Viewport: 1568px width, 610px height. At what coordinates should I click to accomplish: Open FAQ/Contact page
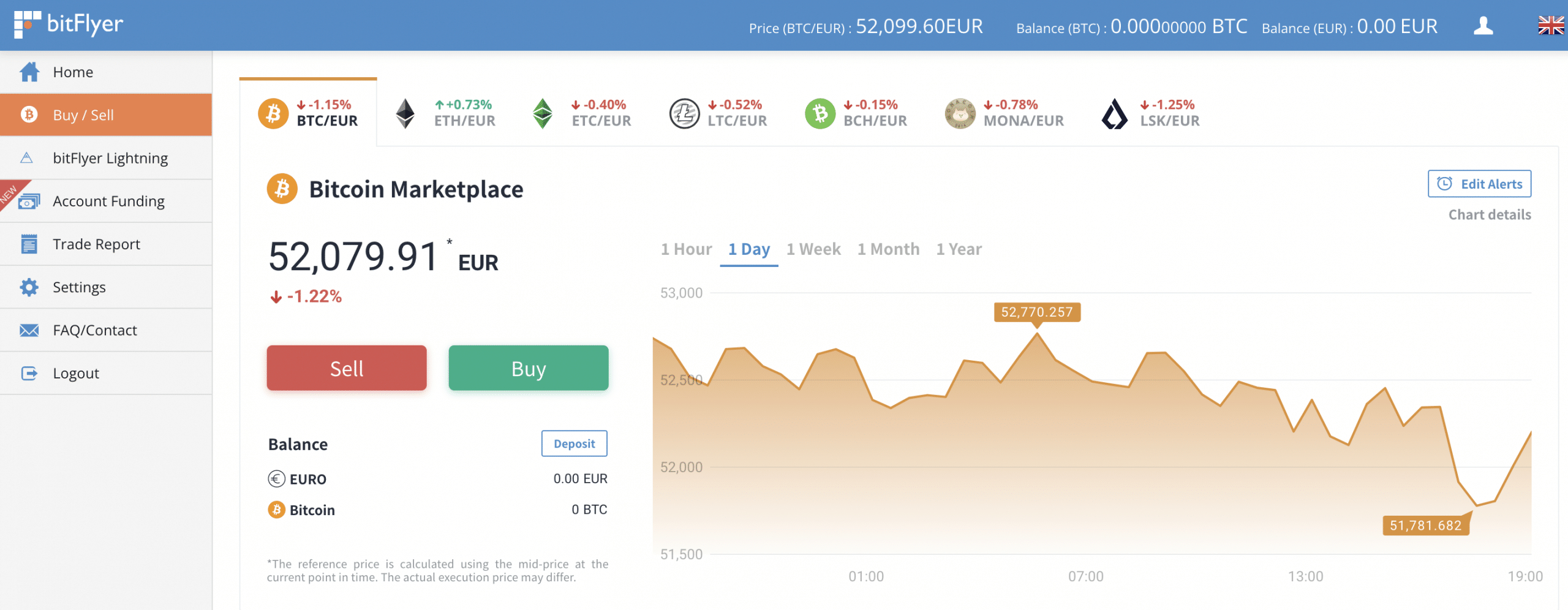click(x=106, y=330)
